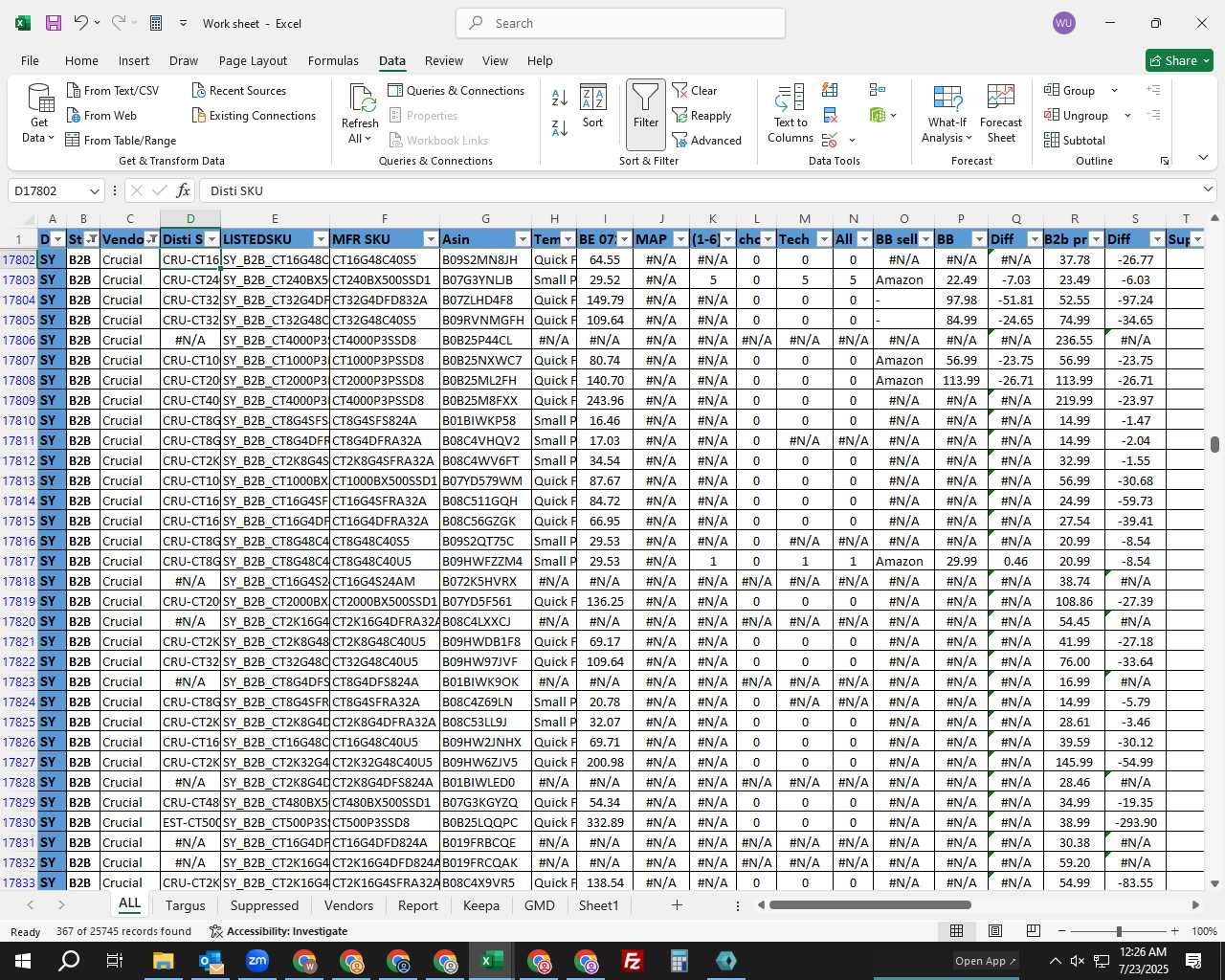Click the Data Validation icon

[830, 141]
